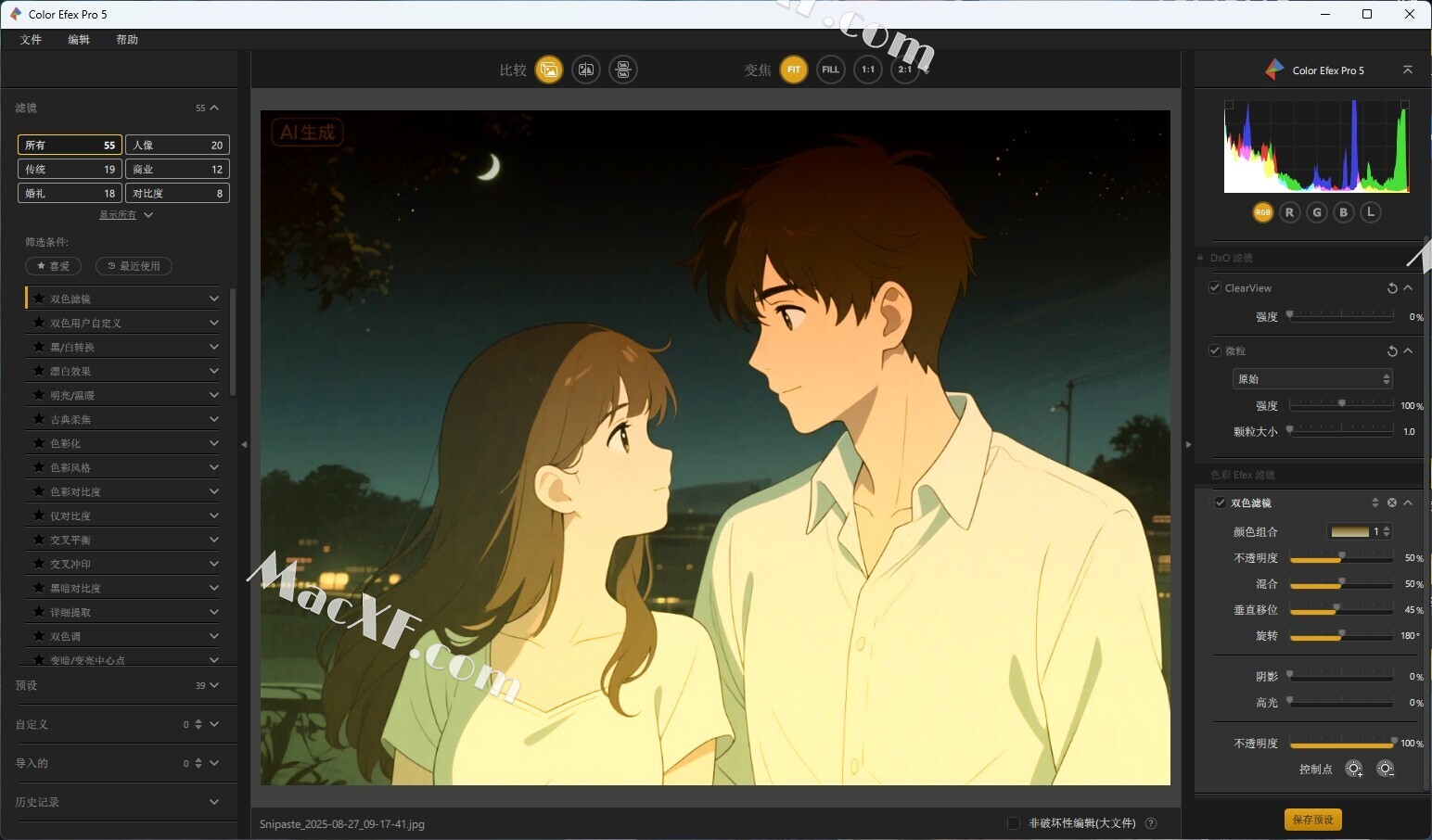Screen dimensions: 1432x840
Task: Show RGB histogram channel
Action: 1262,212
